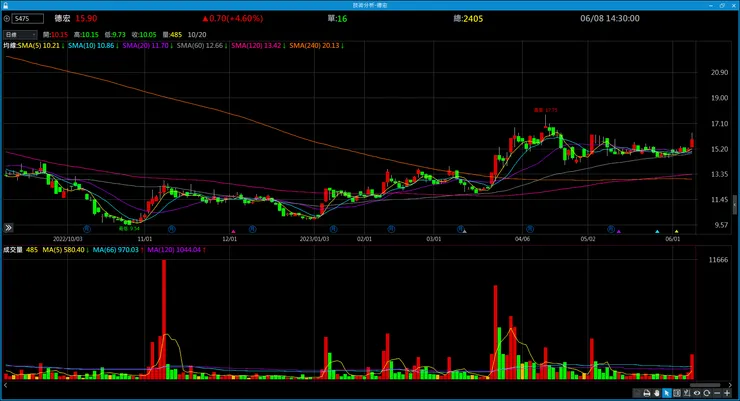The width and height of the screenshot is (740, 401).
Task: Click the lock icon in title bar
Action: coord(6,5)
